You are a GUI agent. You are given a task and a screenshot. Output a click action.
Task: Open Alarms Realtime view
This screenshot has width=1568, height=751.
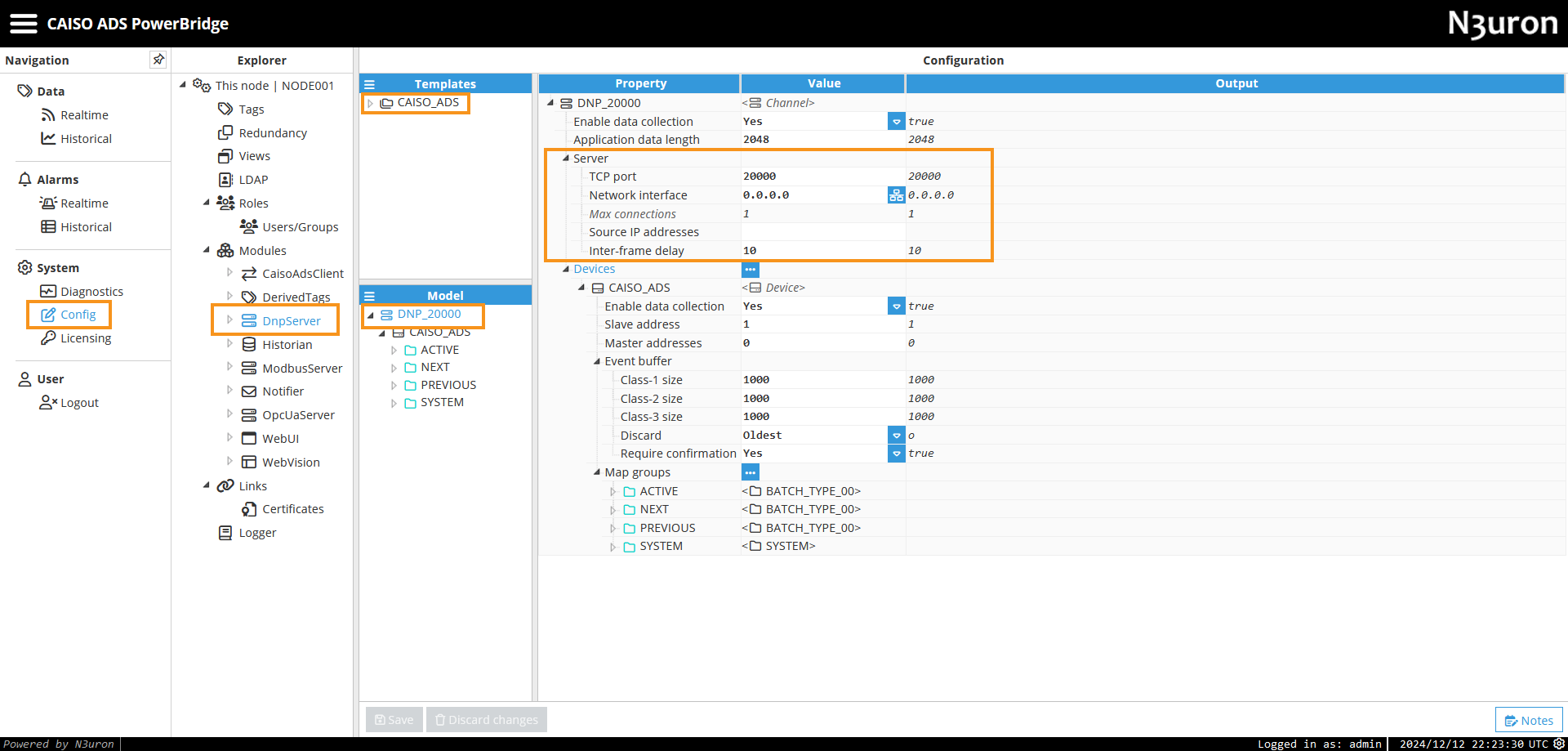(x=74, y=203)
